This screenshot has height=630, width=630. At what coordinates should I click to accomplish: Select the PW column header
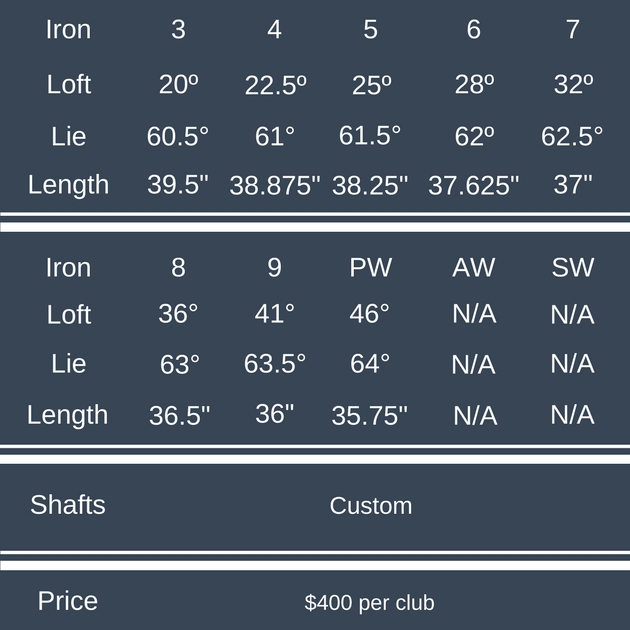coord(370,268)
